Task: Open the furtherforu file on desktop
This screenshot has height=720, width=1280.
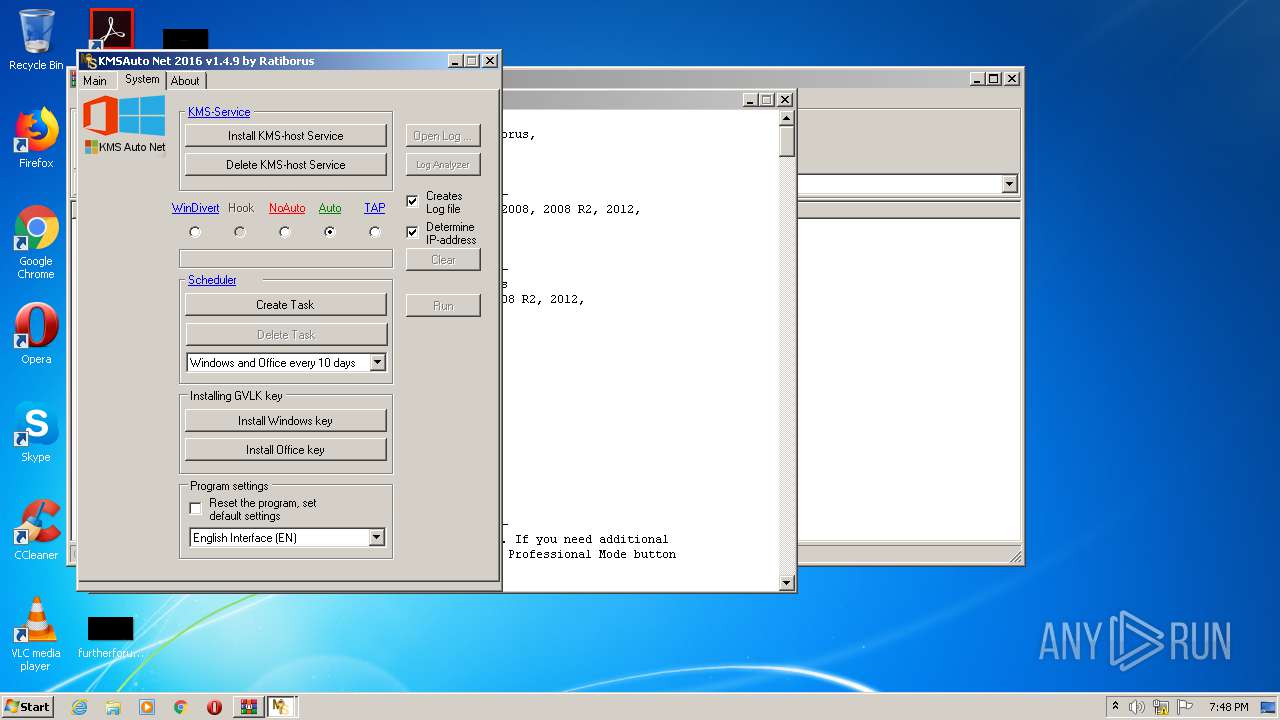Action: click(x=110, y=637)
